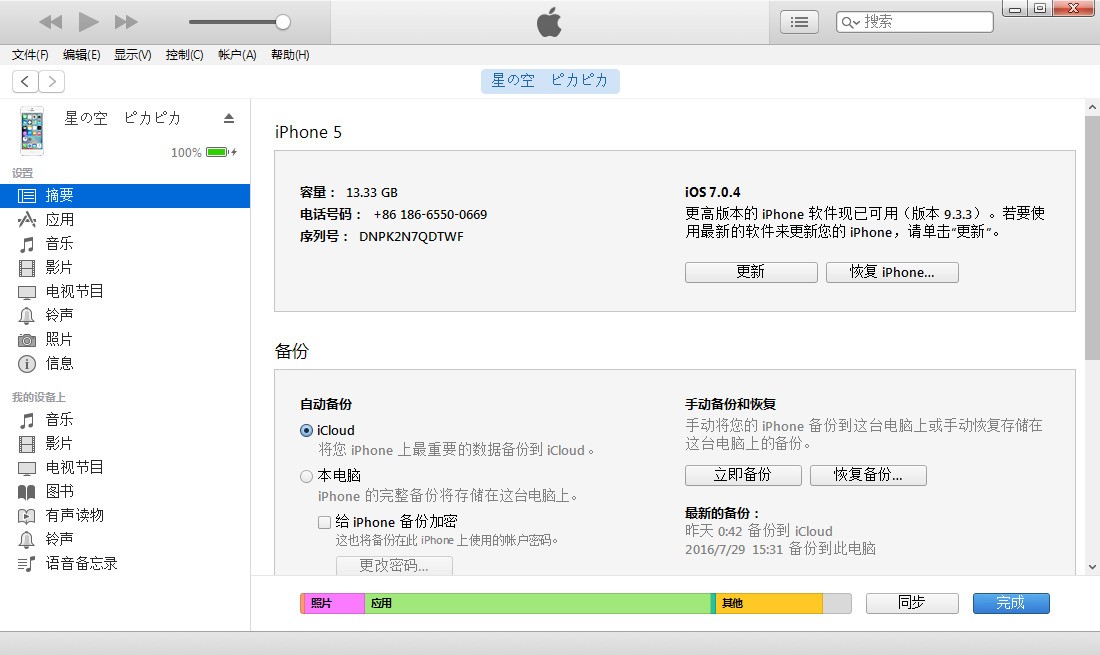This screenshot has width=1100, height=655.
Task: Click the 恢复备份... button
Action: (868, 475)
